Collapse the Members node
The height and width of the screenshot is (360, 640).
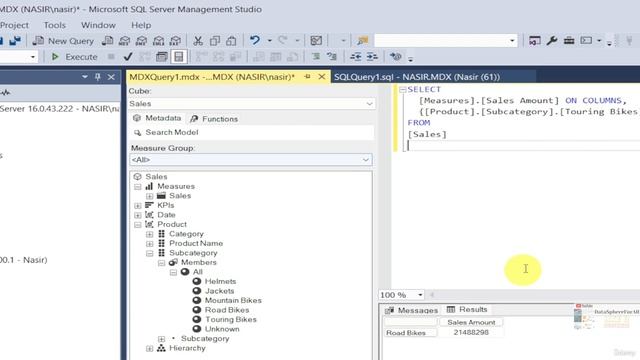[162, 263]
